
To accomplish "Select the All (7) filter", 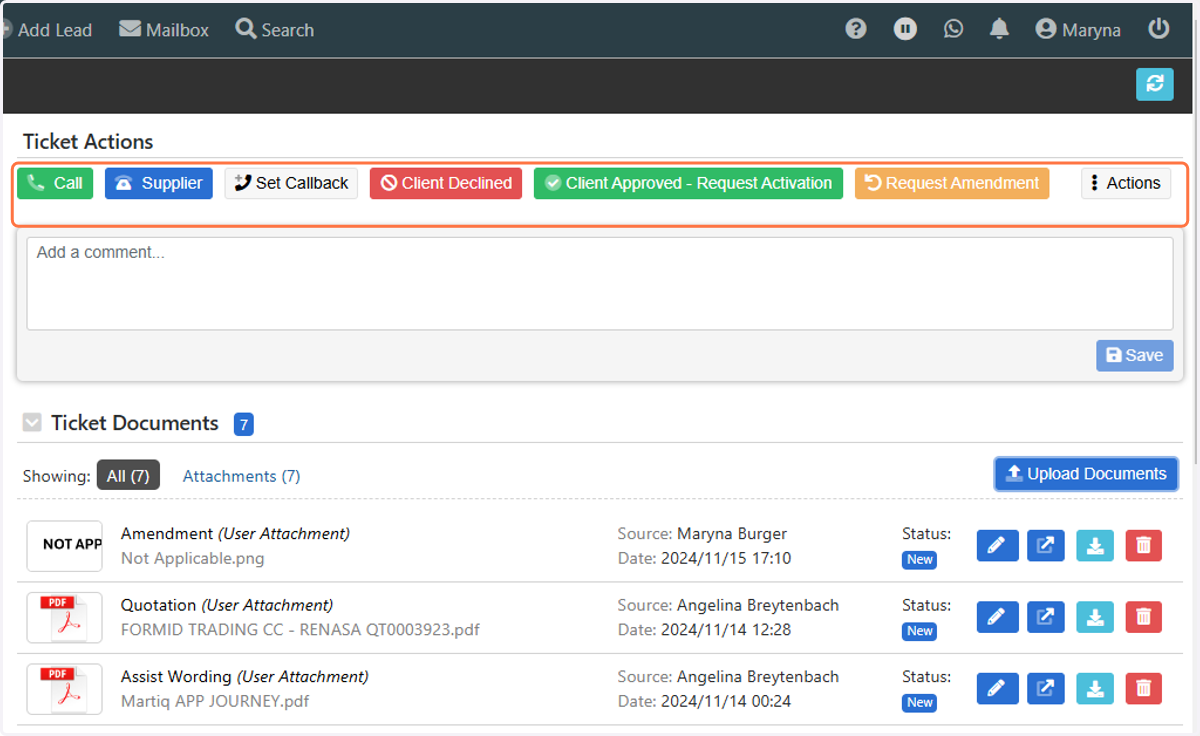I will click(x=128, y=476).
